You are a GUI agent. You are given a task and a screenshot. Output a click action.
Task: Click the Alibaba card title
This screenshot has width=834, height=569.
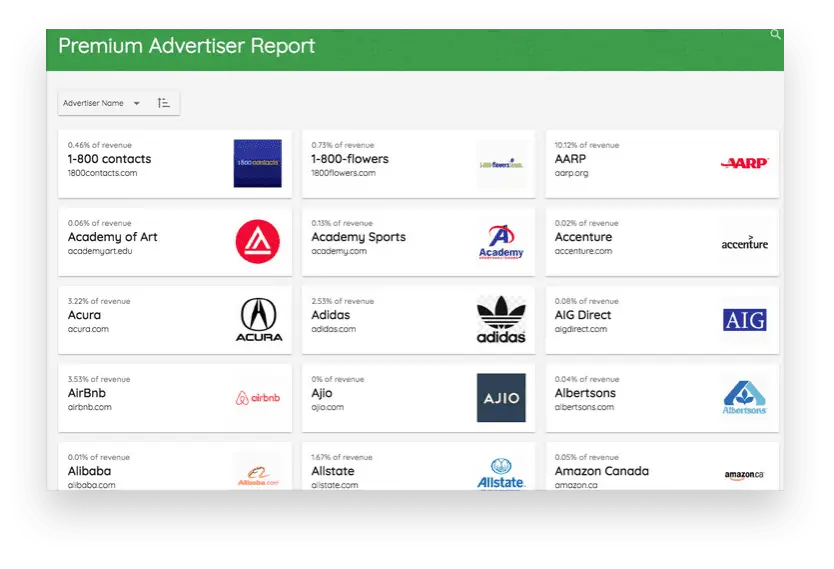pos(89,471)
